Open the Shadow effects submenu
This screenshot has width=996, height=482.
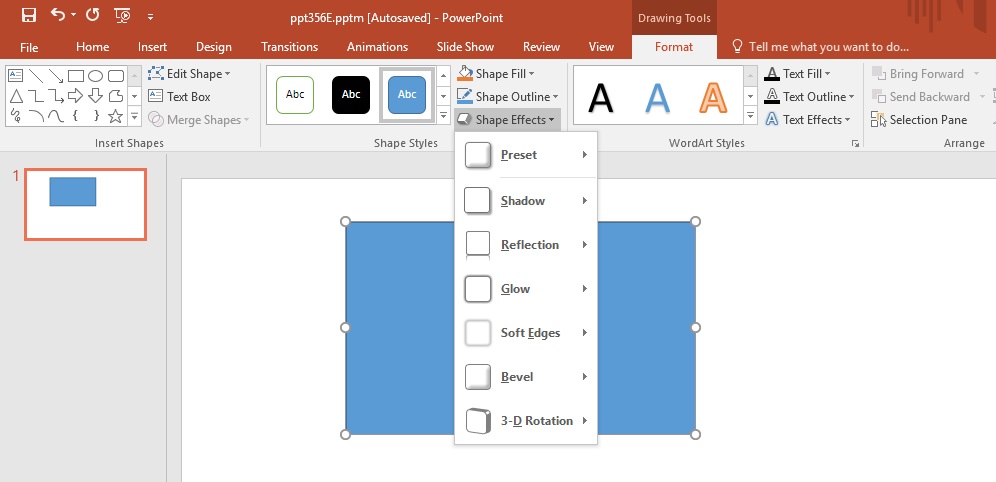(x=526, y=201)
